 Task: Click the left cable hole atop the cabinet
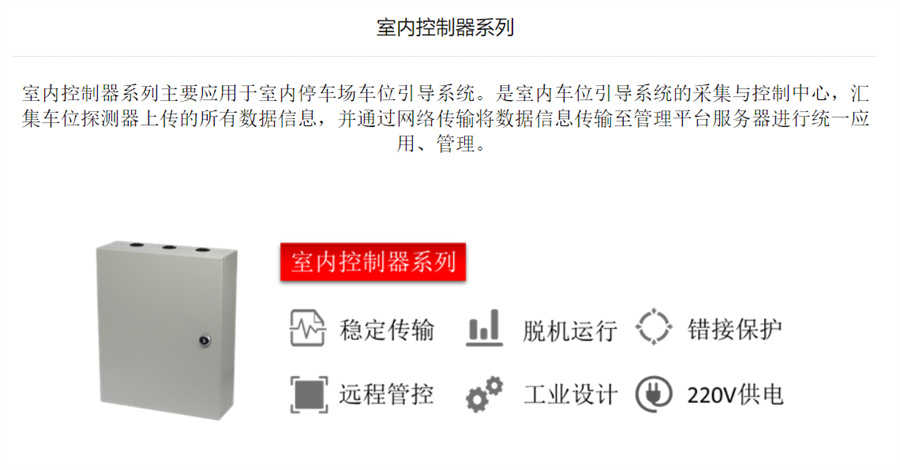(136, 245)
